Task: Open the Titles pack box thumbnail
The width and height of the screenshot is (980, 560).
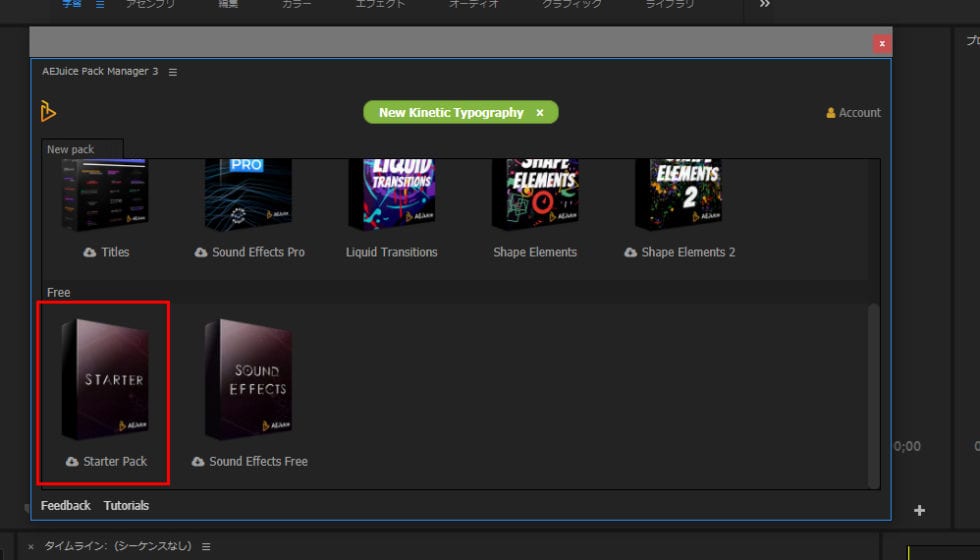Action: 105,194
